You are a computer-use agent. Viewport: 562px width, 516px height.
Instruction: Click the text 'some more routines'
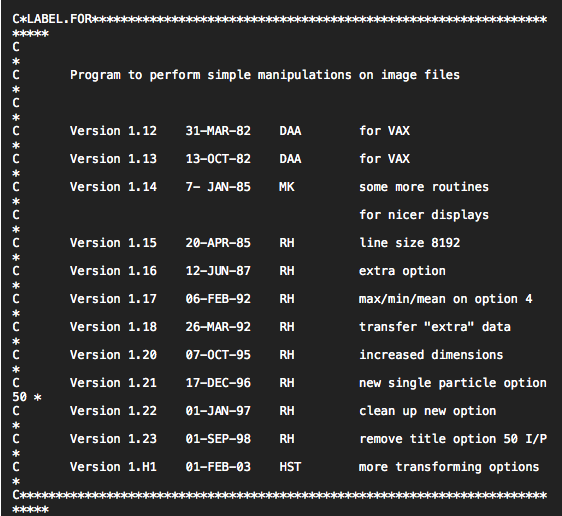(x=424, y=187)
